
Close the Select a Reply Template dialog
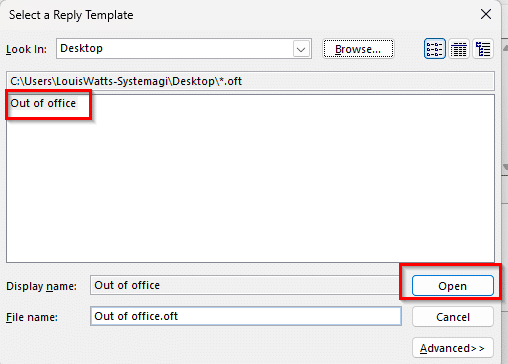point(486,14)
